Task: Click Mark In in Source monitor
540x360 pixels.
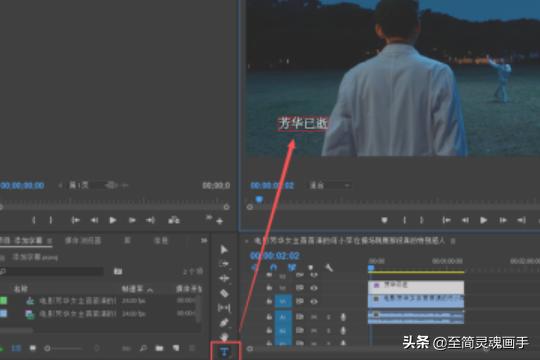Action: pos(33,220)
